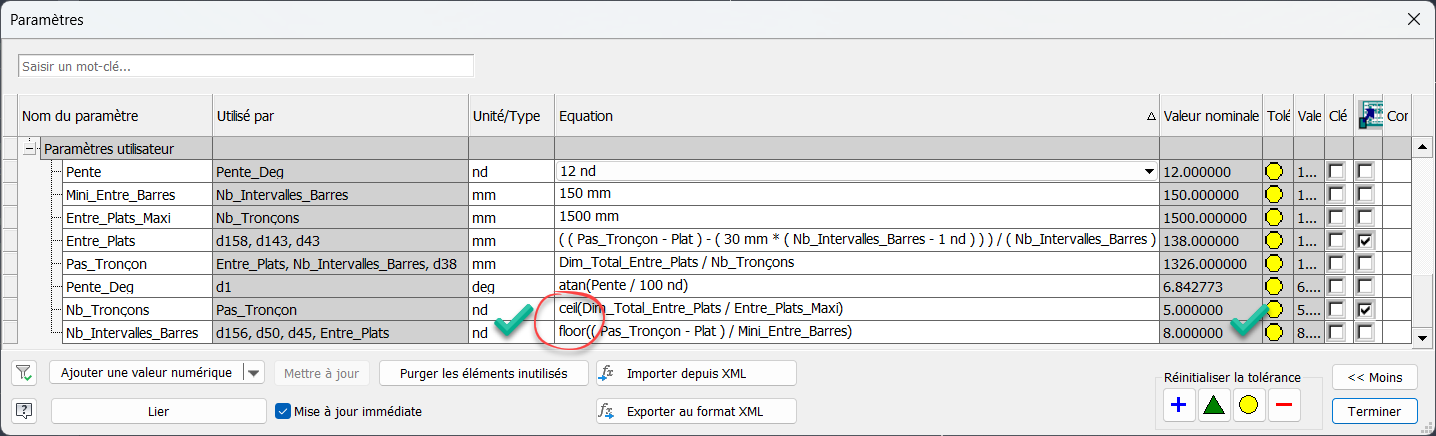Viewport: 1436px width, 436px height.
Task: Check the export box for Mini_Entre_Barres
Action: click(1364, 194)
